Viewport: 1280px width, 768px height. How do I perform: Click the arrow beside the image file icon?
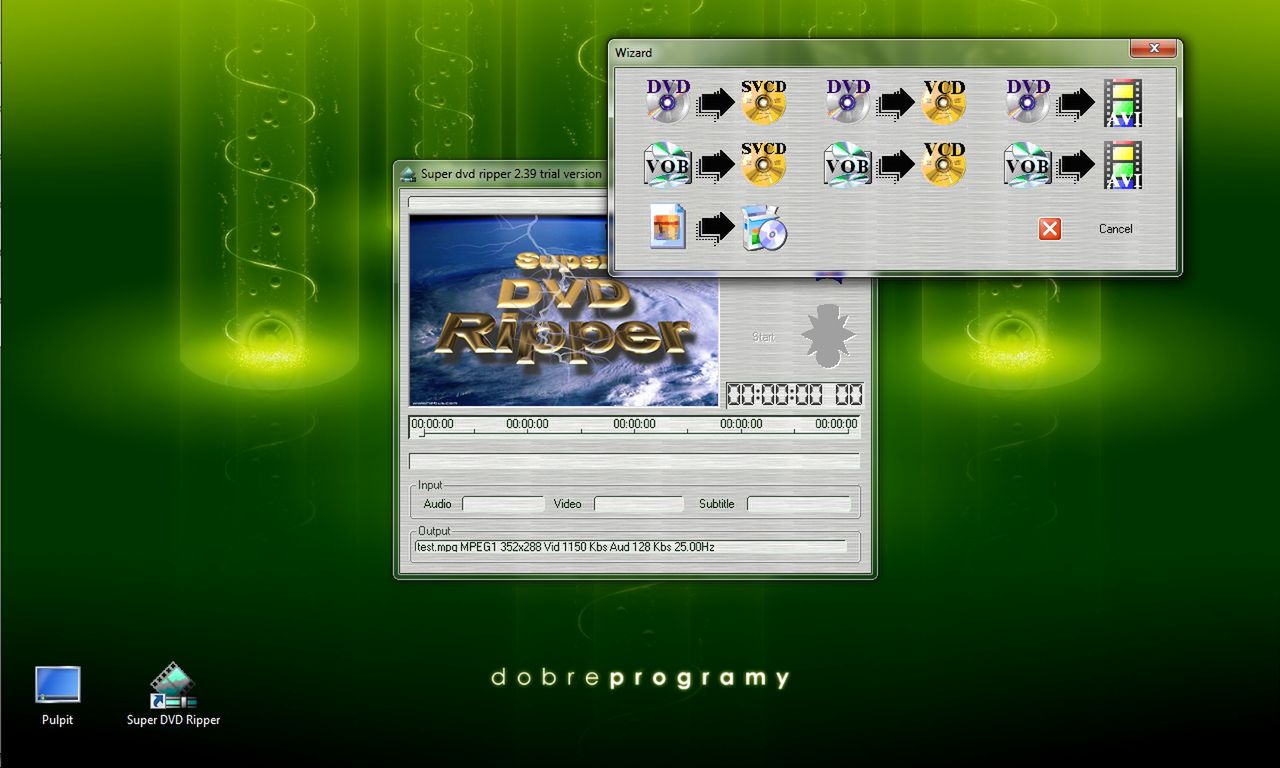(716, 228)
